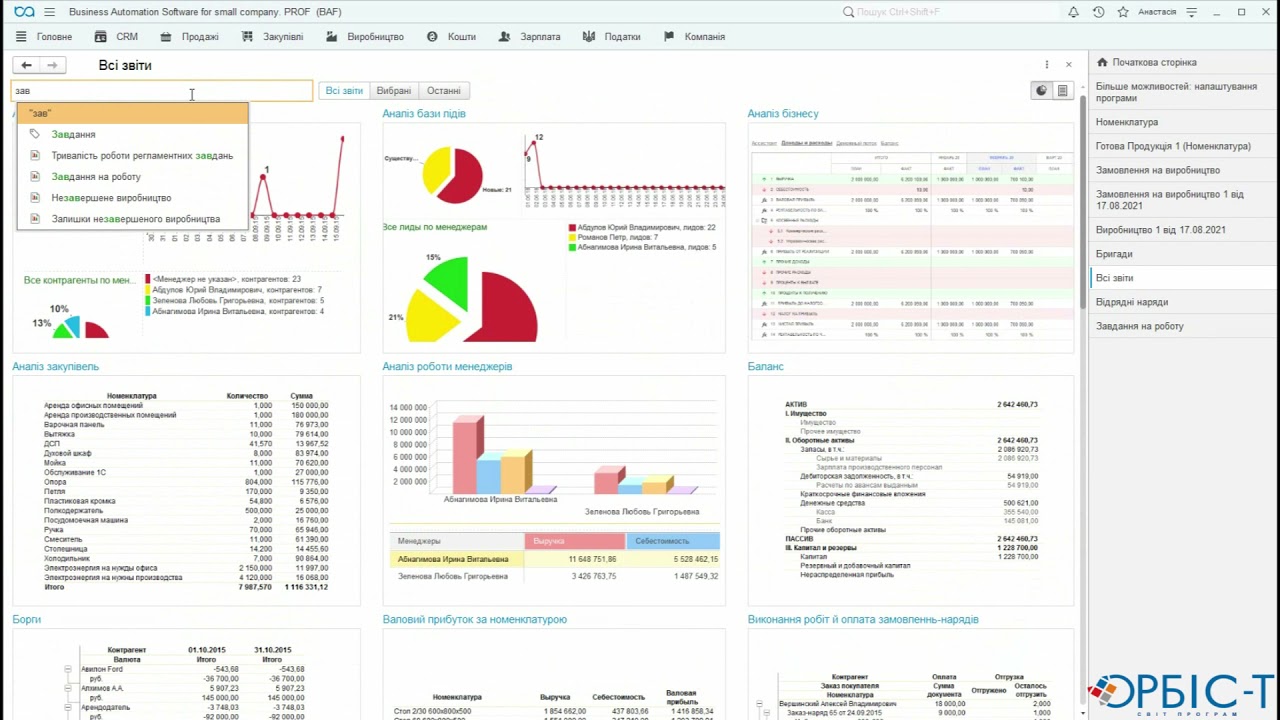1280x720 pixels.
Task: Select the Вибрані filter tab
Action: 394,90
